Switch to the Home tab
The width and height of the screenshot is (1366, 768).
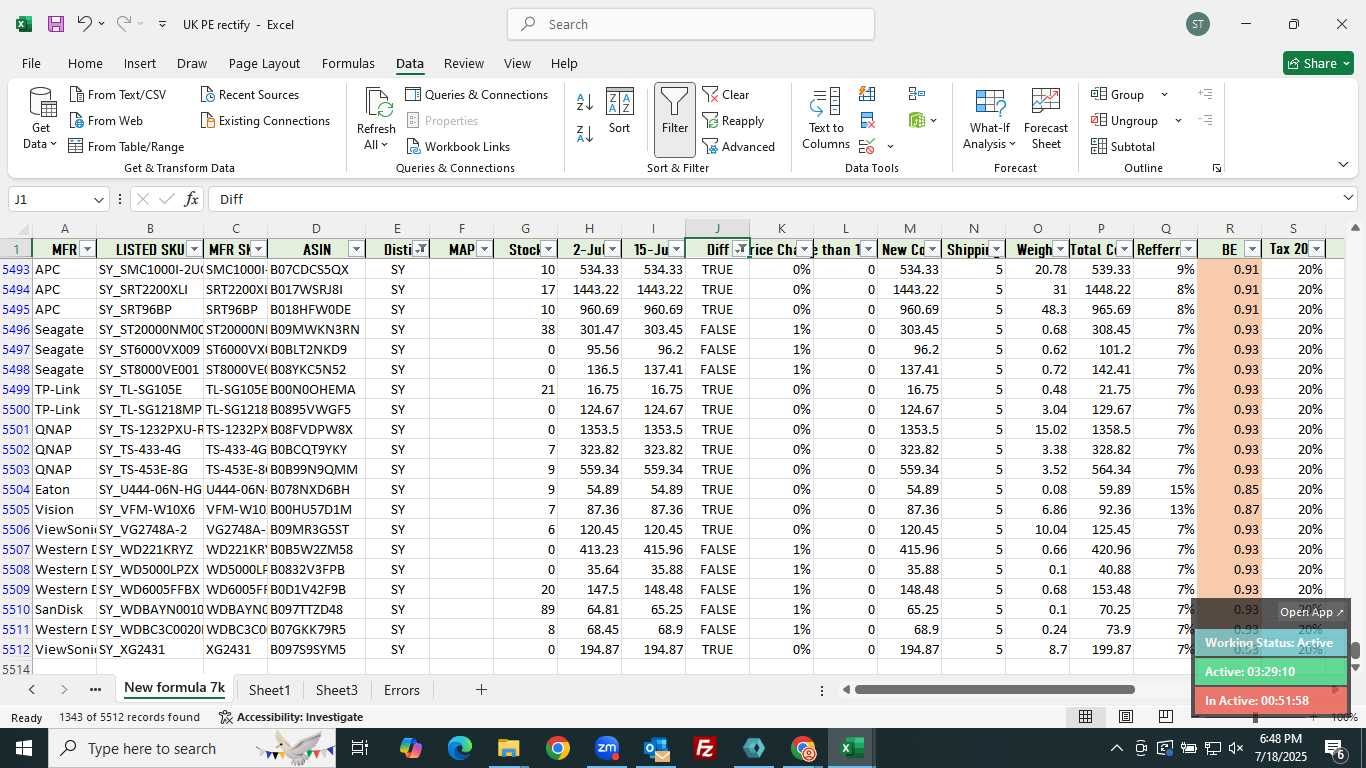coord(85,63)
